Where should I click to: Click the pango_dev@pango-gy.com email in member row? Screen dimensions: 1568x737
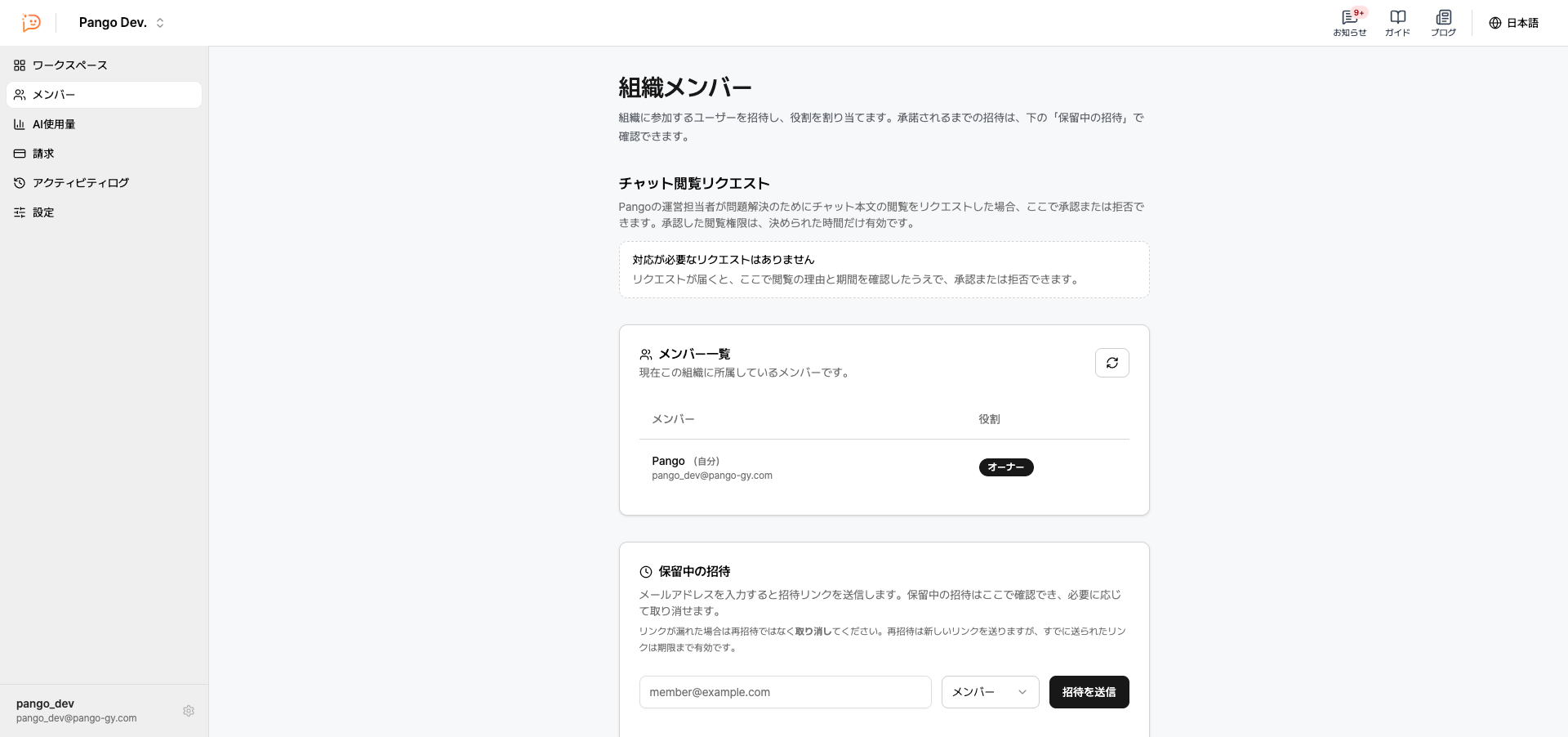click(x=712, y=476)
